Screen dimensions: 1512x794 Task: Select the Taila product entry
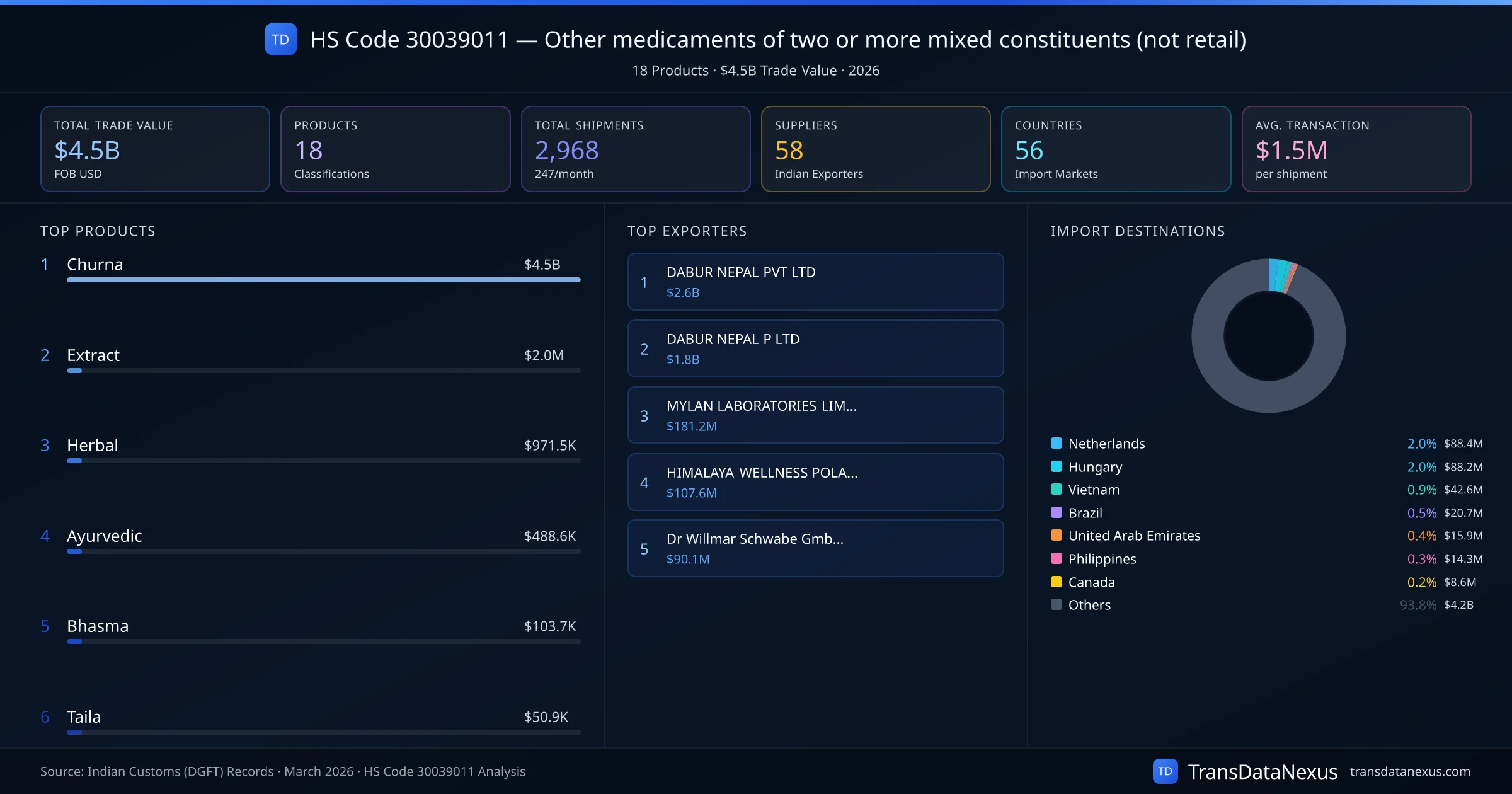[84, 717]
